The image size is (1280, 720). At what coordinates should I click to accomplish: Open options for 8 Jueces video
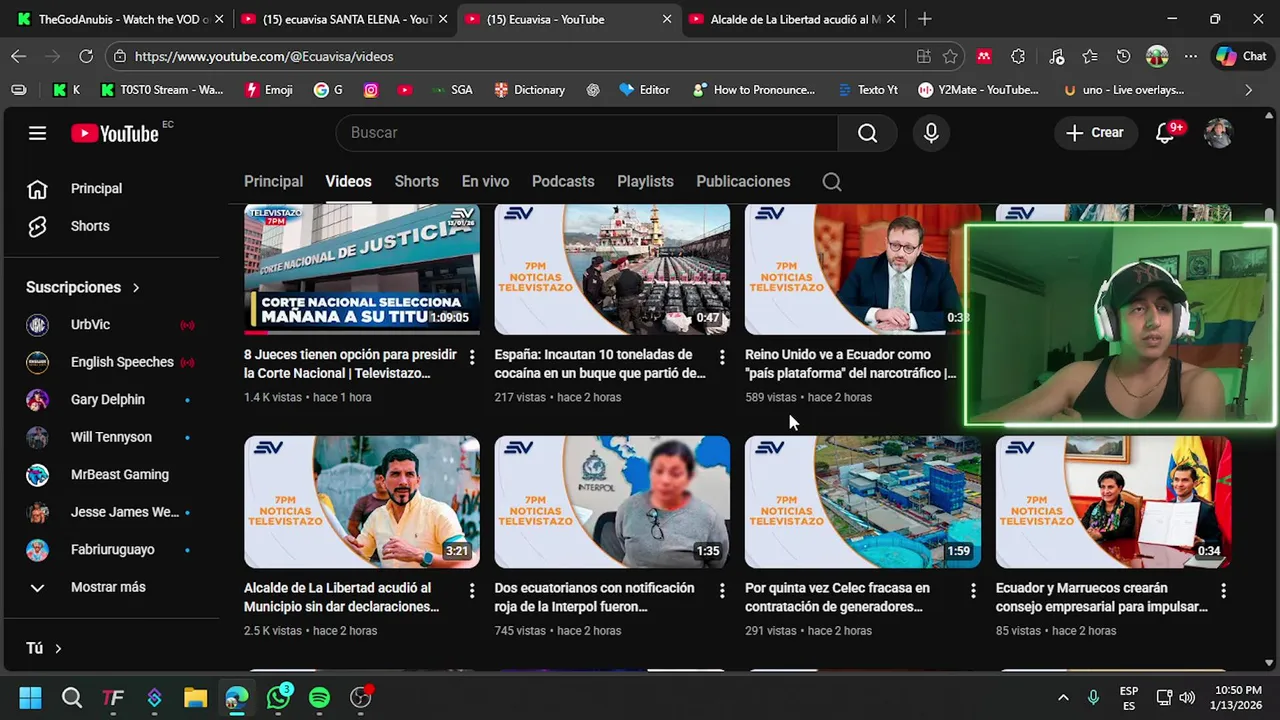(x=472, y=357)
